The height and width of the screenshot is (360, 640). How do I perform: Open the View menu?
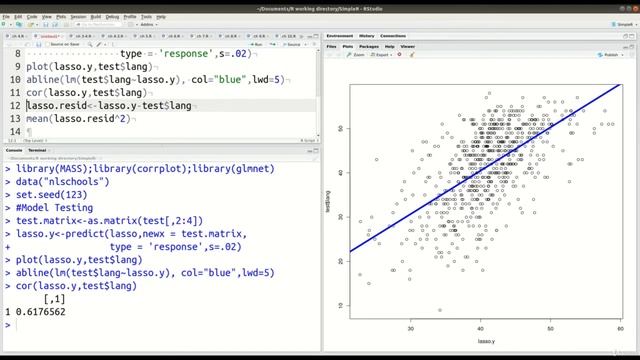pyautogui.click(x=47, y=17)
